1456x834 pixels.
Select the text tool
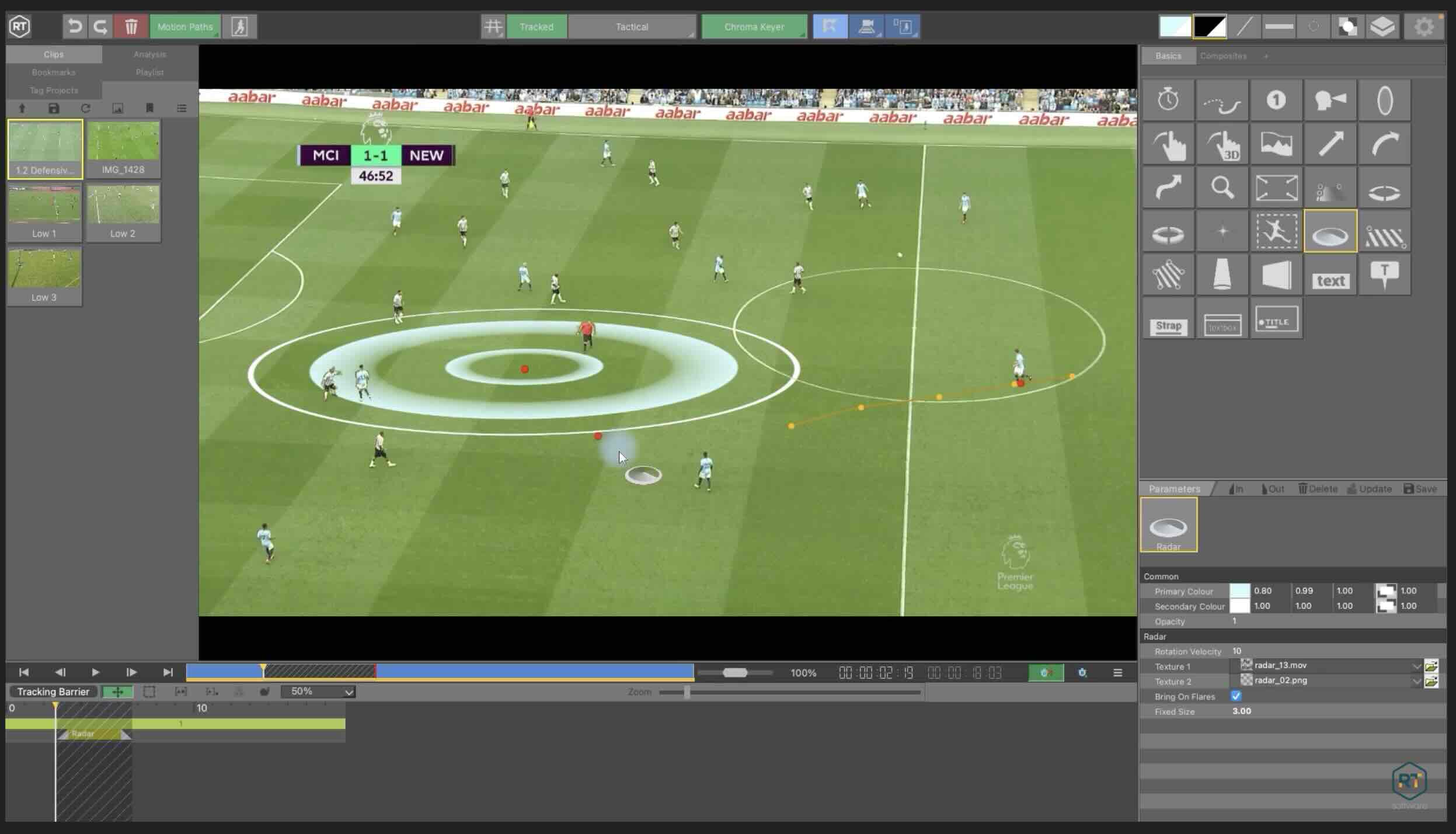point(1330,274)
